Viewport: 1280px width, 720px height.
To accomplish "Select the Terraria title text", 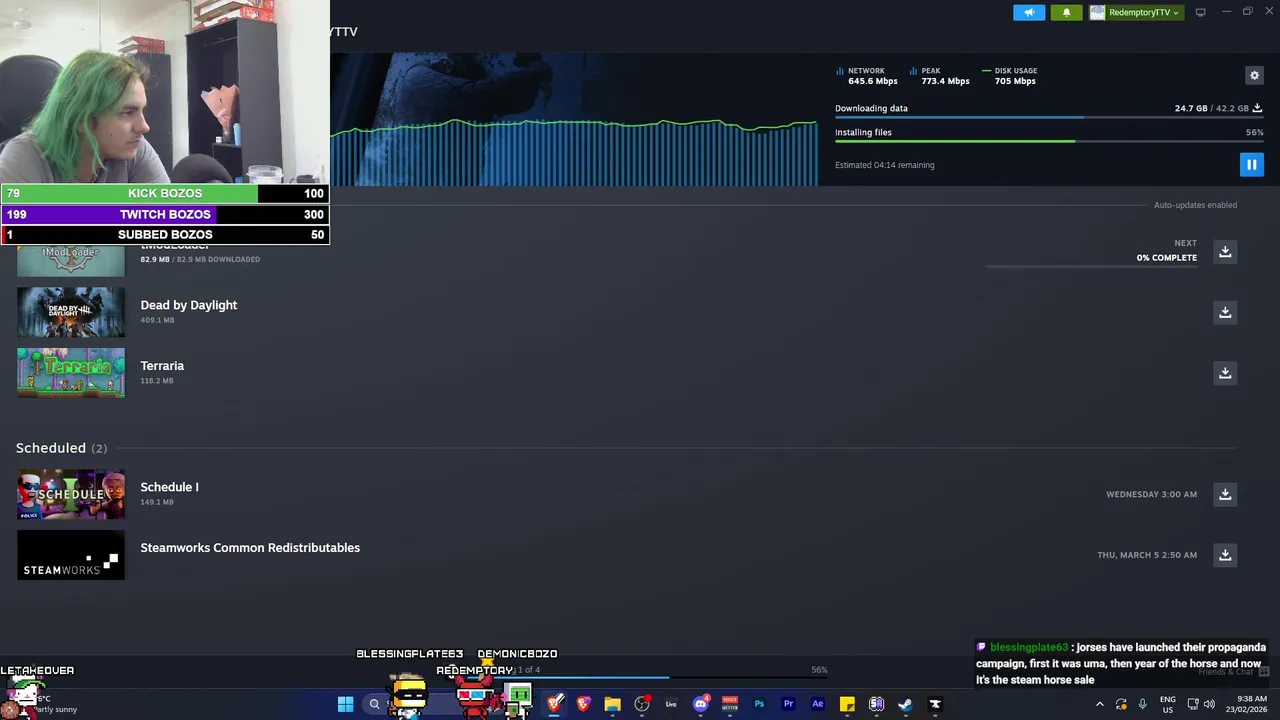I will 162,366.
